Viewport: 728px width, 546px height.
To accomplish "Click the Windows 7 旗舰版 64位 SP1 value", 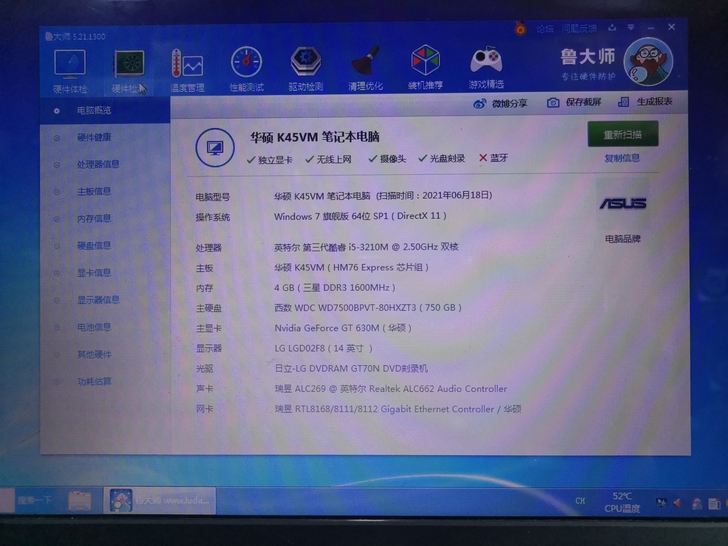I will (x=360, y=216).
